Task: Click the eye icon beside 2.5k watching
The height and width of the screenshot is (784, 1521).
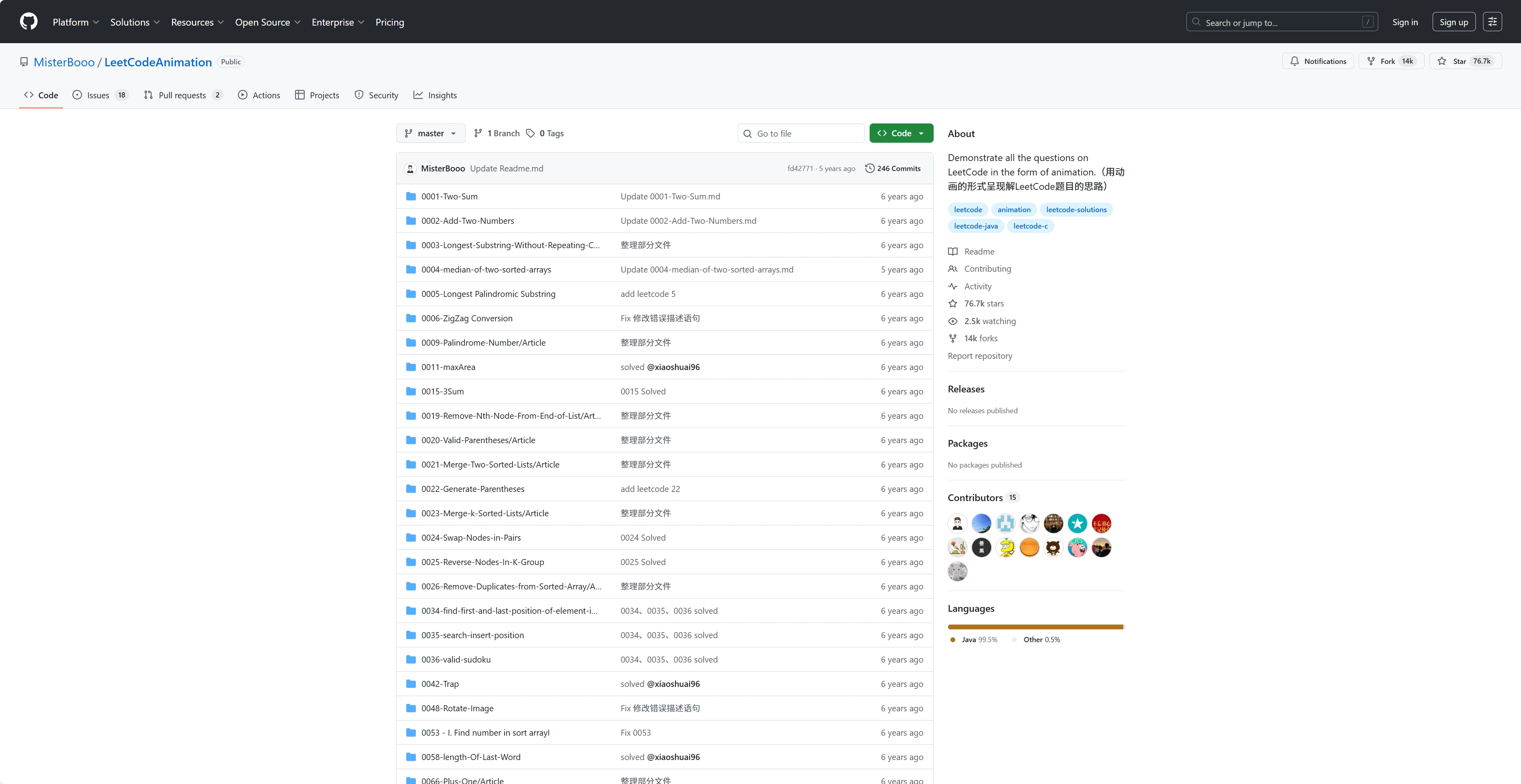Action: [953, 322]
